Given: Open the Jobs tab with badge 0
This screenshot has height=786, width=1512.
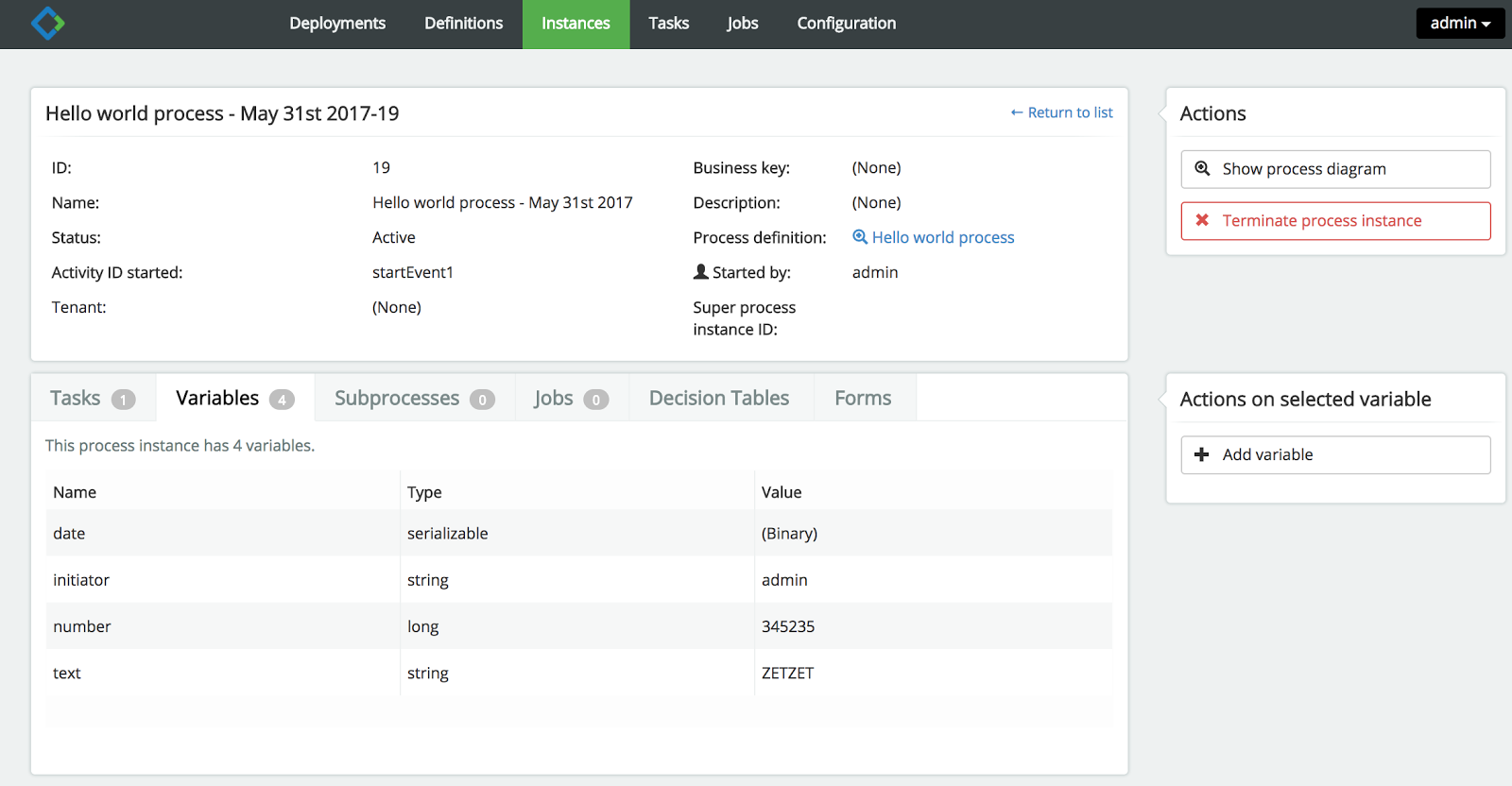Looking at the screenshot, I should (x=571, y=398).
